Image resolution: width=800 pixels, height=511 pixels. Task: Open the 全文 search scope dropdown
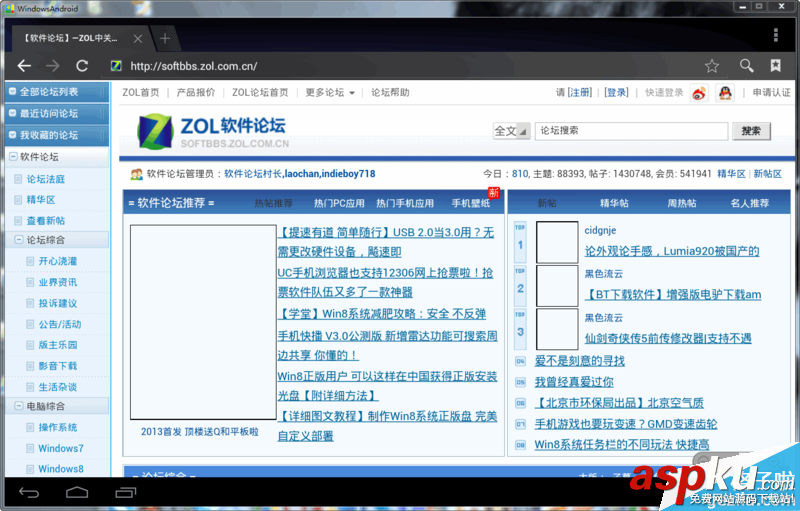(x=511, y=131)
